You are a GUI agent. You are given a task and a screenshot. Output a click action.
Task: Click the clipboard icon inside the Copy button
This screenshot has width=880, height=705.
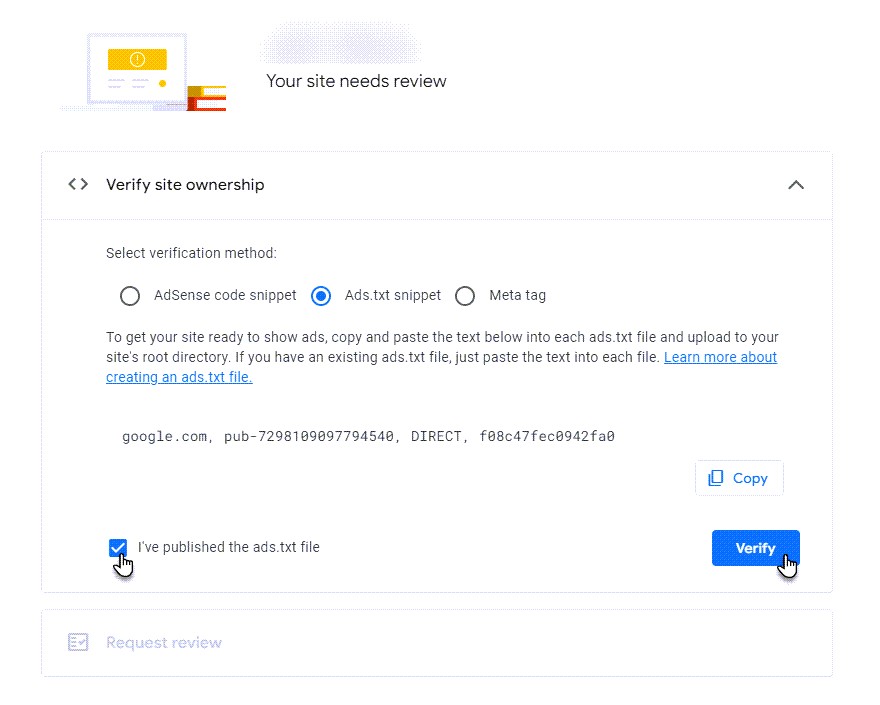[x=715, y=478]
